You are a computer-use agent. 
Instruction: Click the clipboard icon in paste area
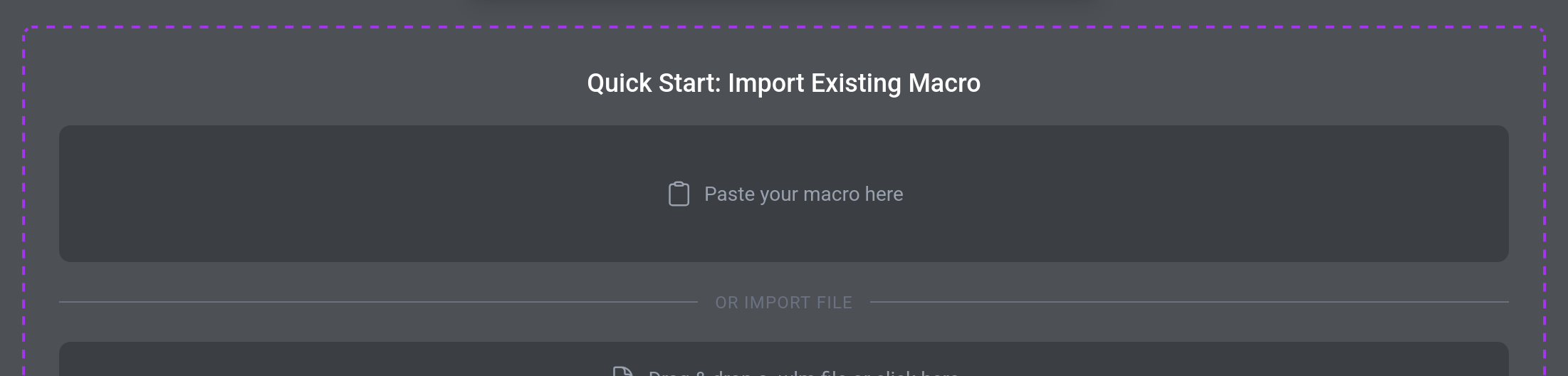click(679, 194)
